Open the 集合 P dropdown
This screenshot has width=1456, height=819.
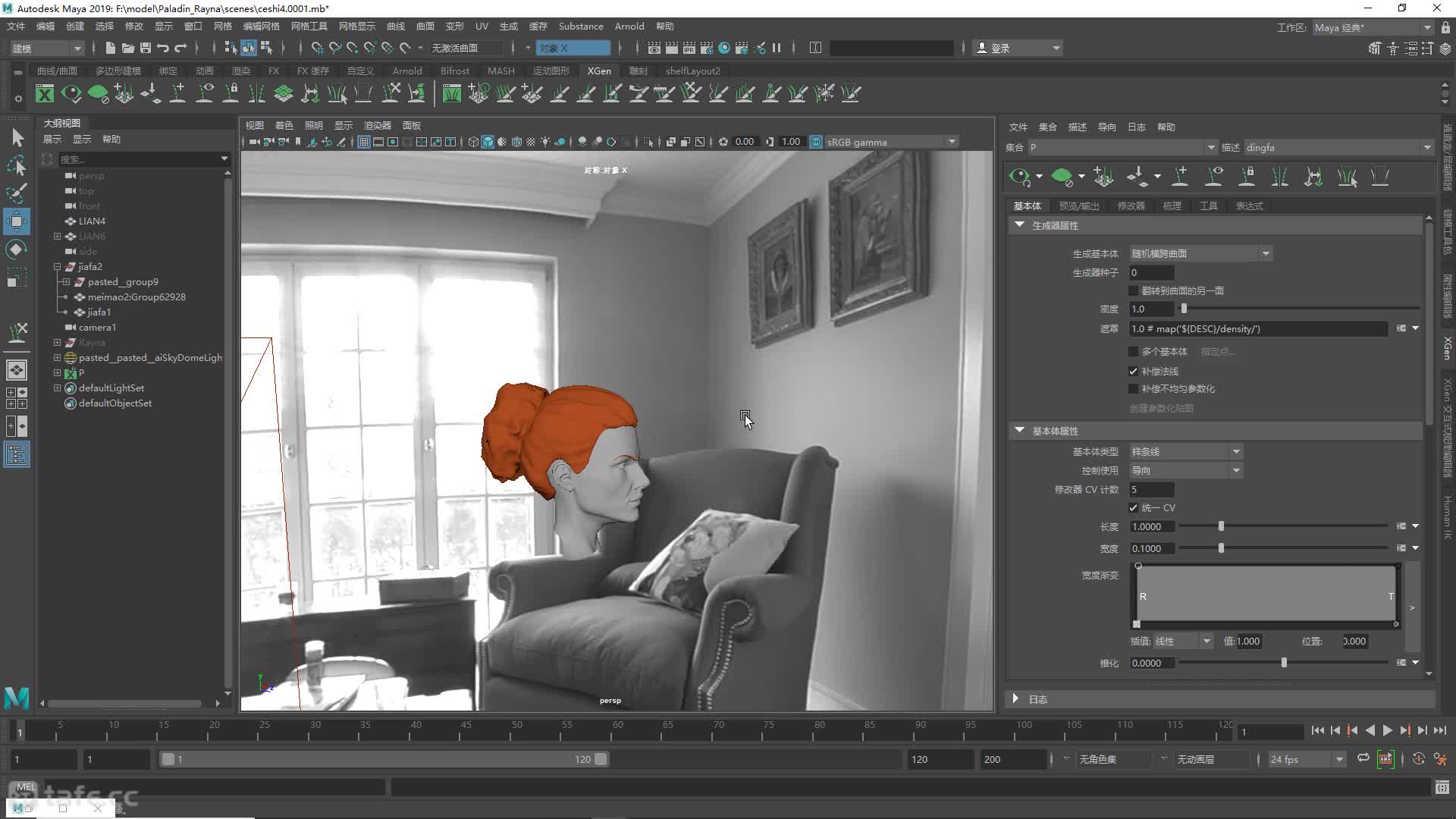1122,148
